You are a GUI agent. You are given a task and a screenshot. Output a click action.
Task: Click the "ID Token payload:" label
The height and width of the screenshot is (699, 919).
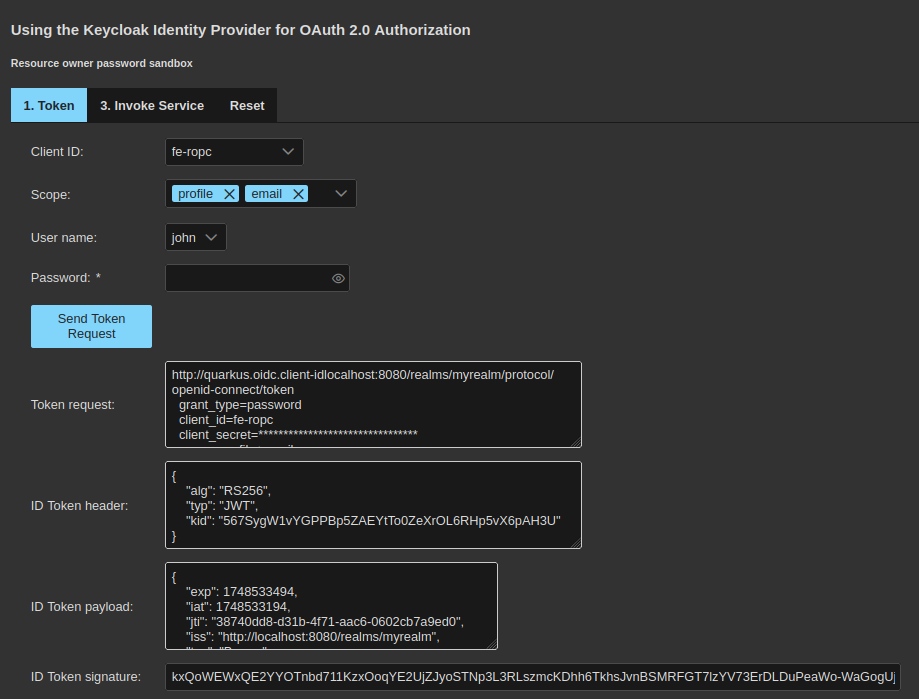tap(82, 607)
